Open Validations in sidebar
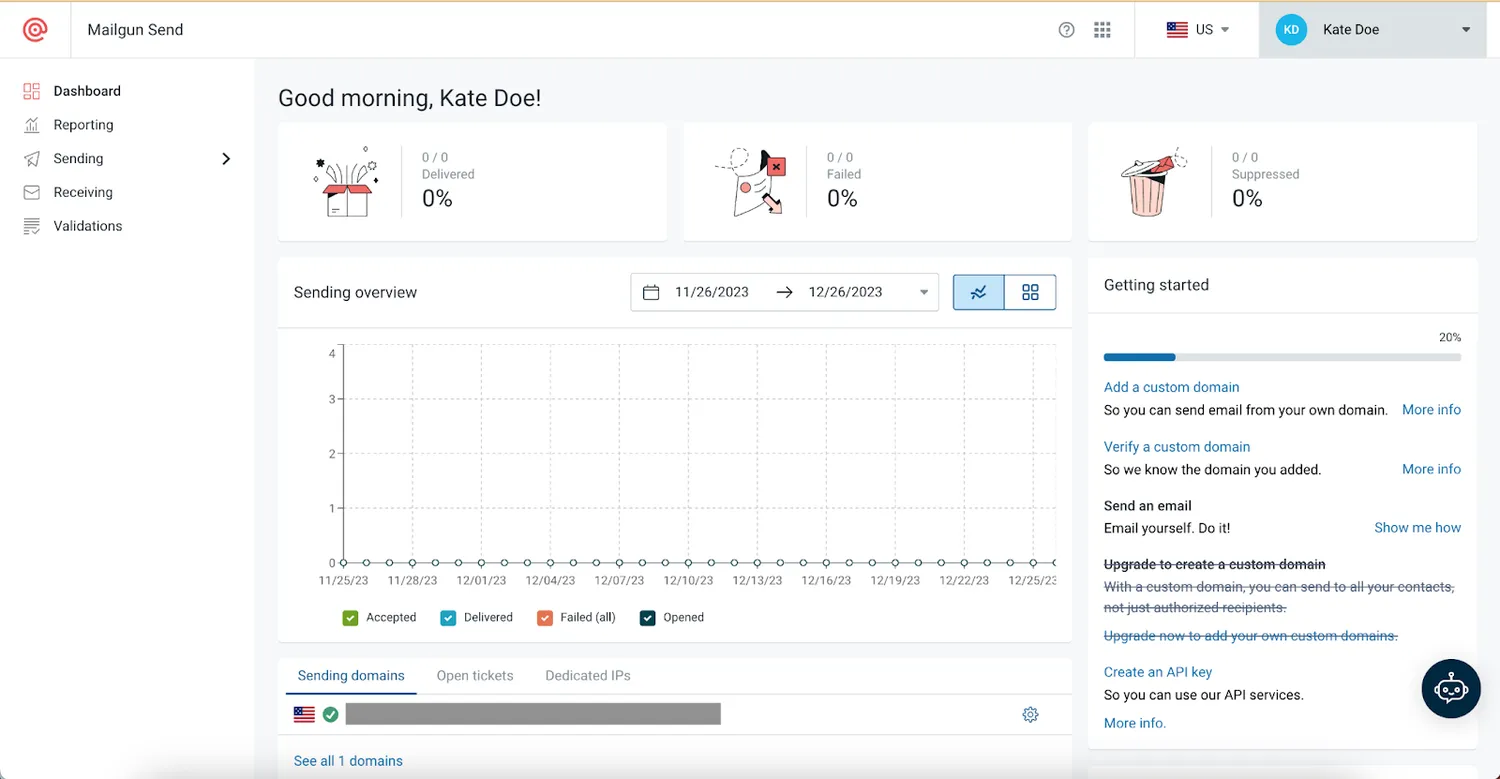This screenshot has width=1500, height=779. pyautogui.click(x=88, y=226)
